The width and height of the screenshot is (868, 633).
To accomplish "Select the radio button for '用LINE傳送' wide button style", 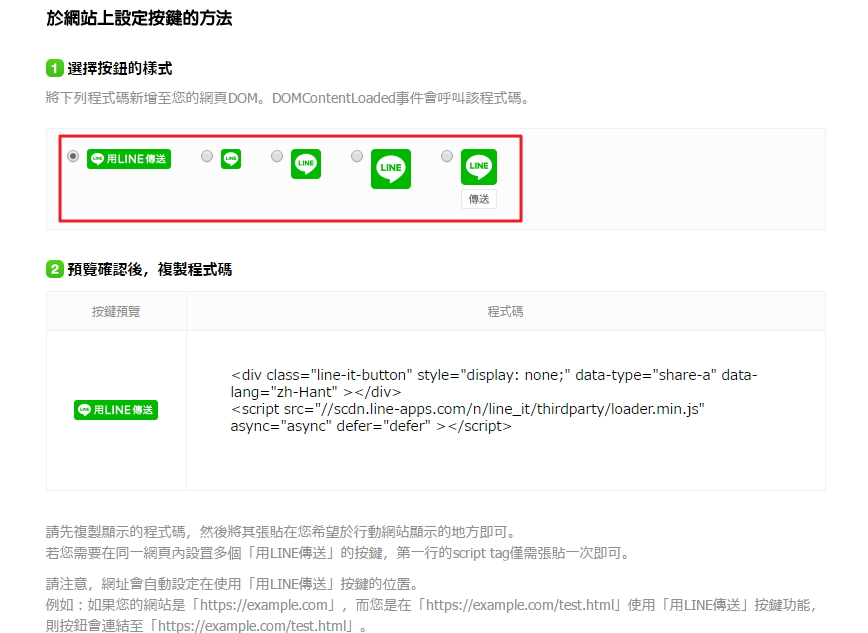I will pyautogui.click(x=73, y=156).
